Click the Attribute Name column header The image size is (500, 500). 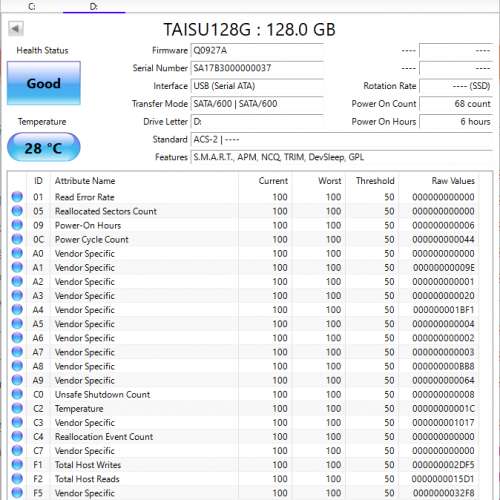click(85, 181)
